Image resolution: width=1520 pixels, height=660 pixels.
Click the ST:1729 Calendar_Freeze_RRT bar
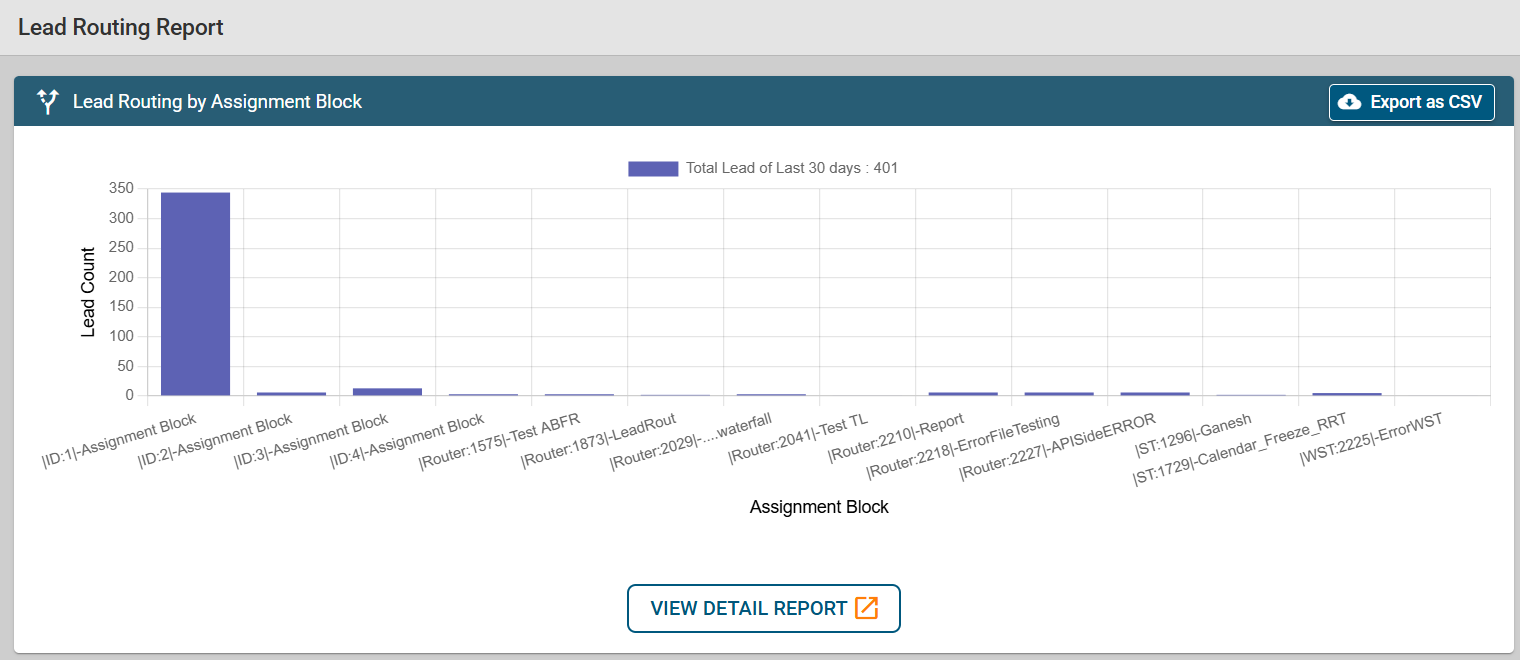click(1347, 394)
